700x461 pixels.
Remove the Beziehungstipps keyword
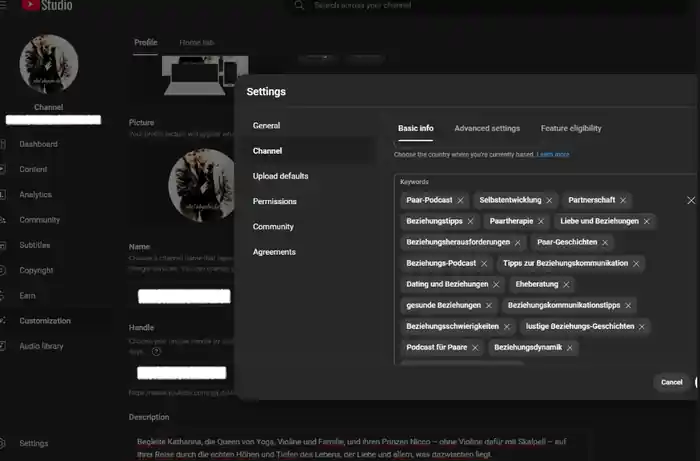click(x=470, y=221)
